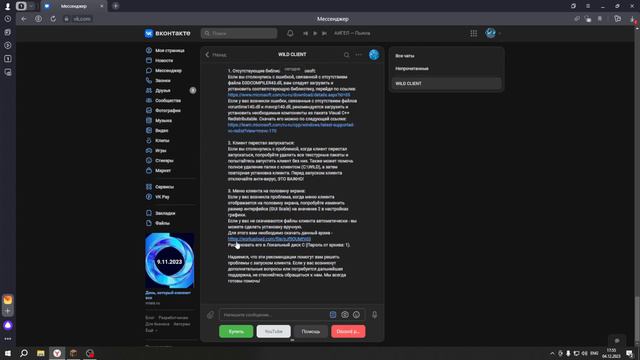Reload the page with browser refresh icon
The width and height of the screenshot is (640, 360).
point(53,19)
